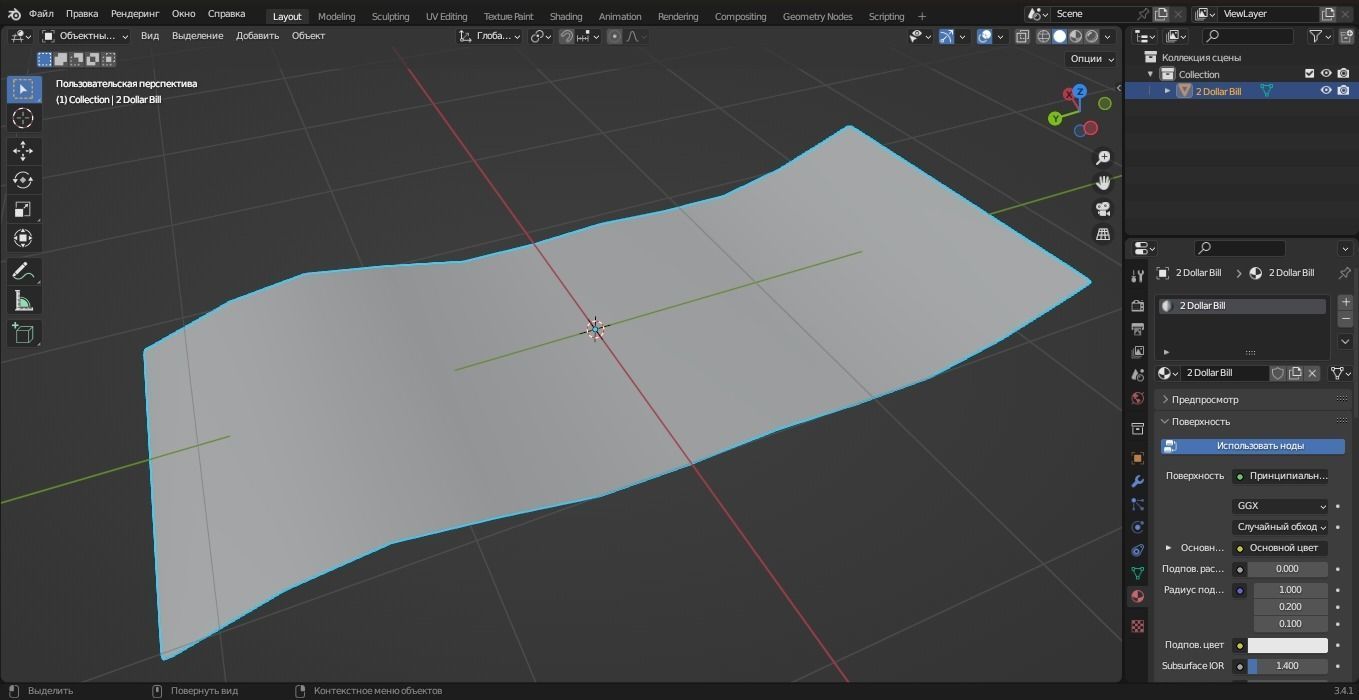Click the pan view hand icon

[1103, 183]
